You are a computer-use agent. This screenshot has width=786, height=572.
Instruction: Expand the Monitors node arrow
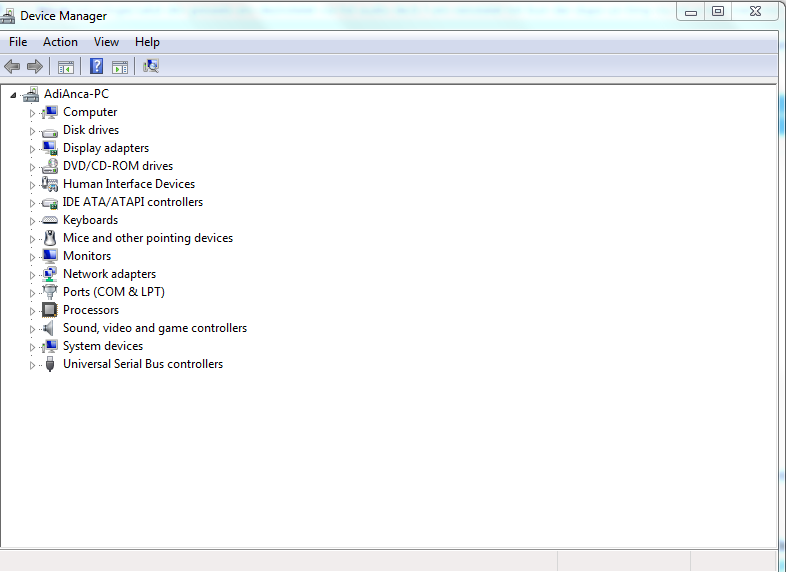pyautogui.click(x=32, y=257)
